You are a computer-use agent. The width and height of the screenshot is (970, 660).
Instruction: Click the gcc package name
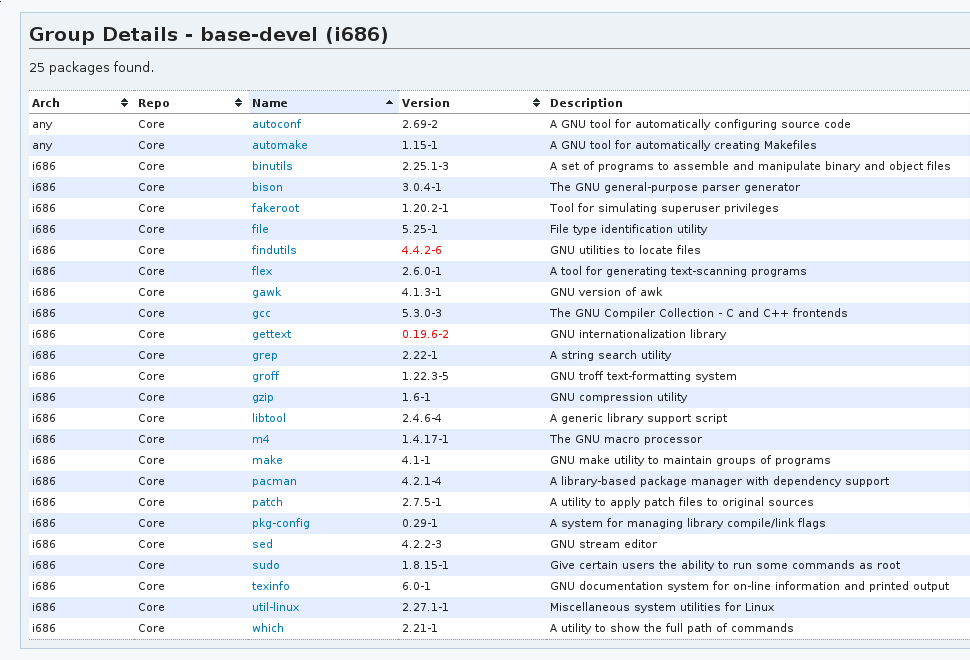click(x=261, y=313)
